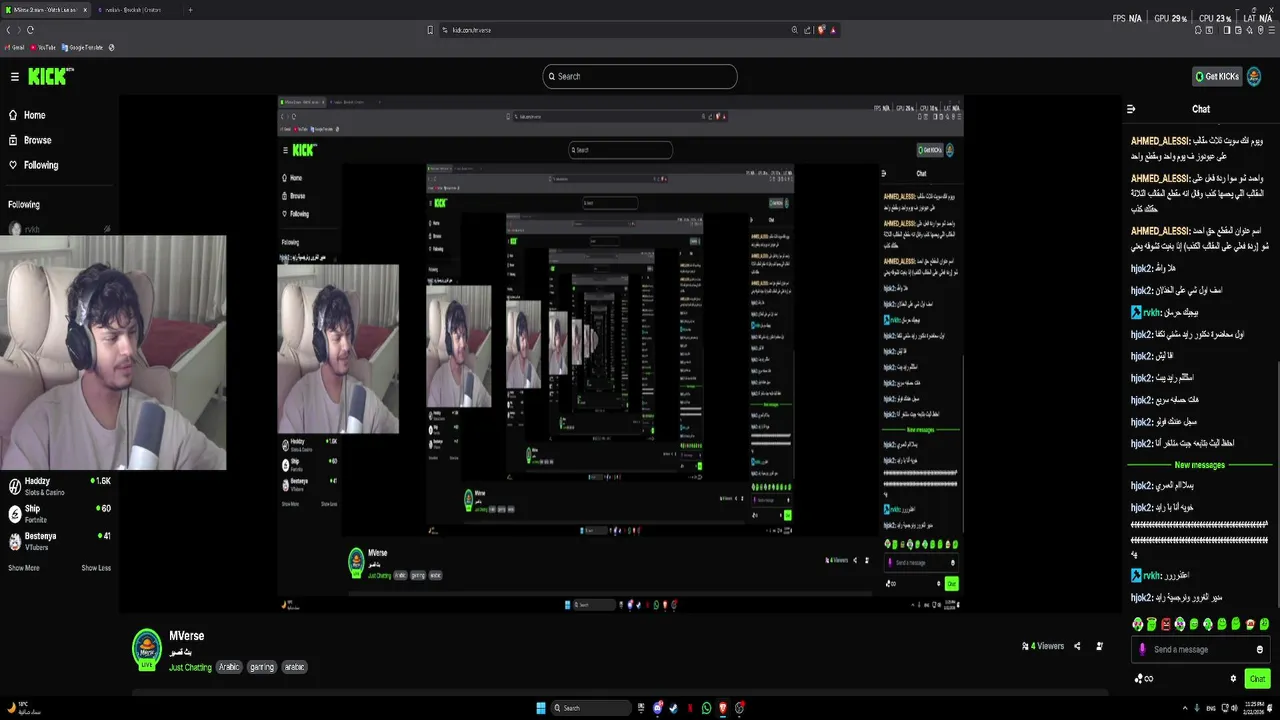Reload the page
Viewport: 1280px width, 720px height.
30,30
